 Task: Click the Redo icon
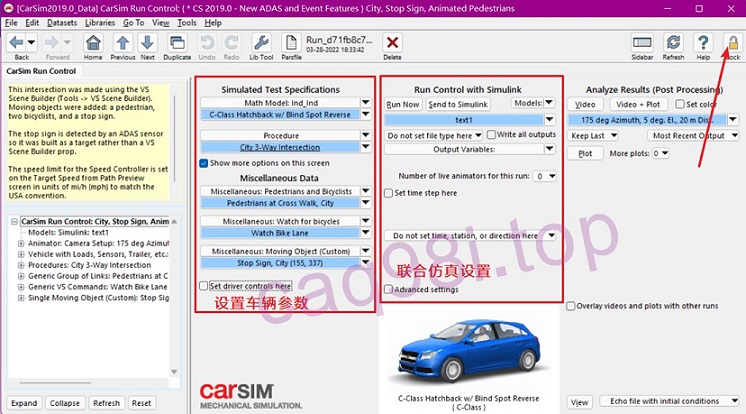(231, 43)
